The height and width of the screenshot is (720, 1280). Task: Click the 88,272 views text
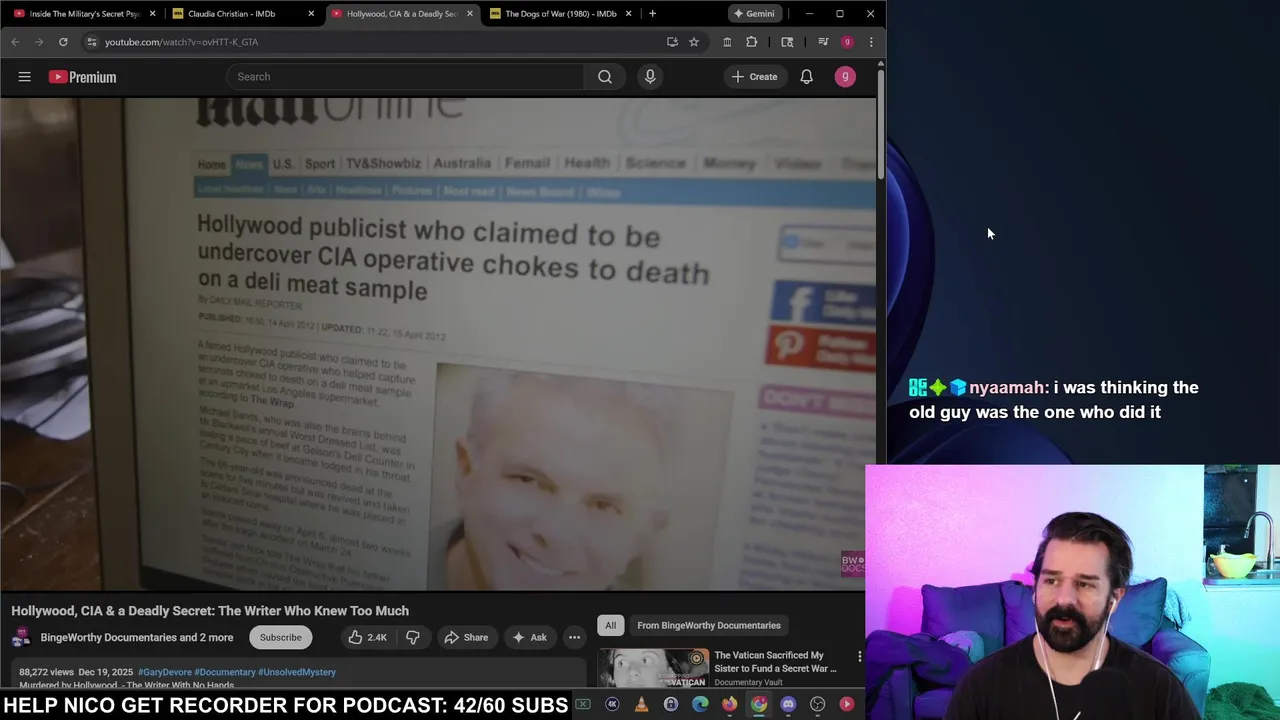(x=46, y=672)
